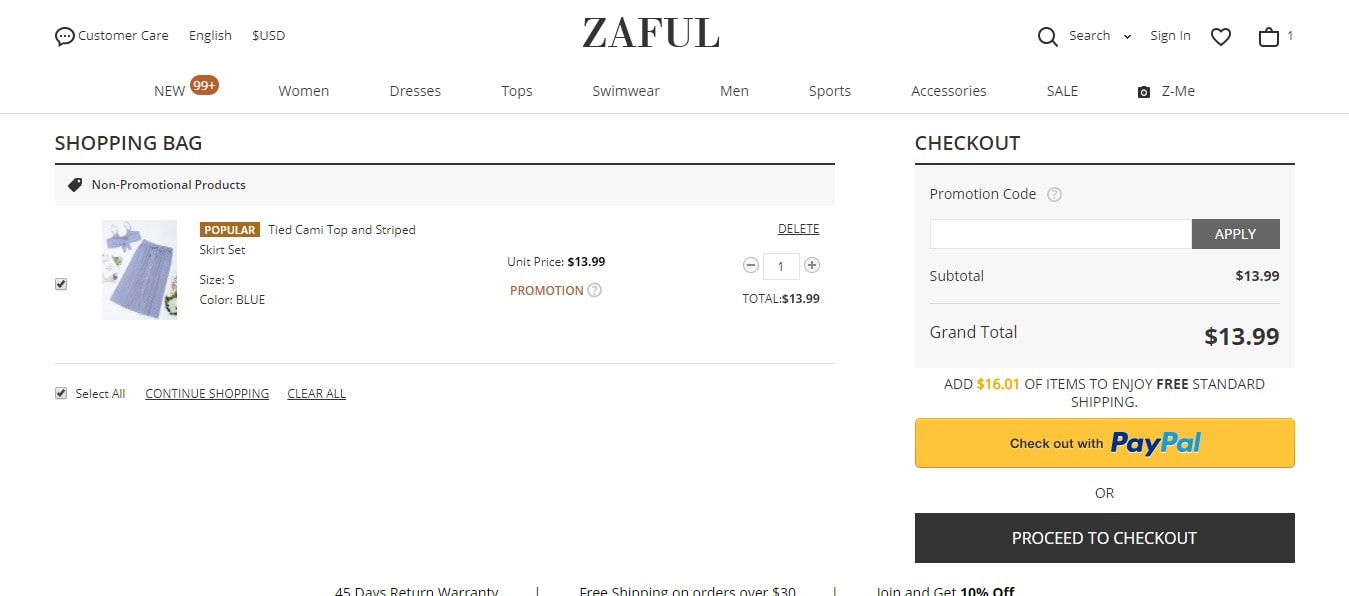Open the Swimwear menu
1349x596 pixels.
(x=626, y=91)
